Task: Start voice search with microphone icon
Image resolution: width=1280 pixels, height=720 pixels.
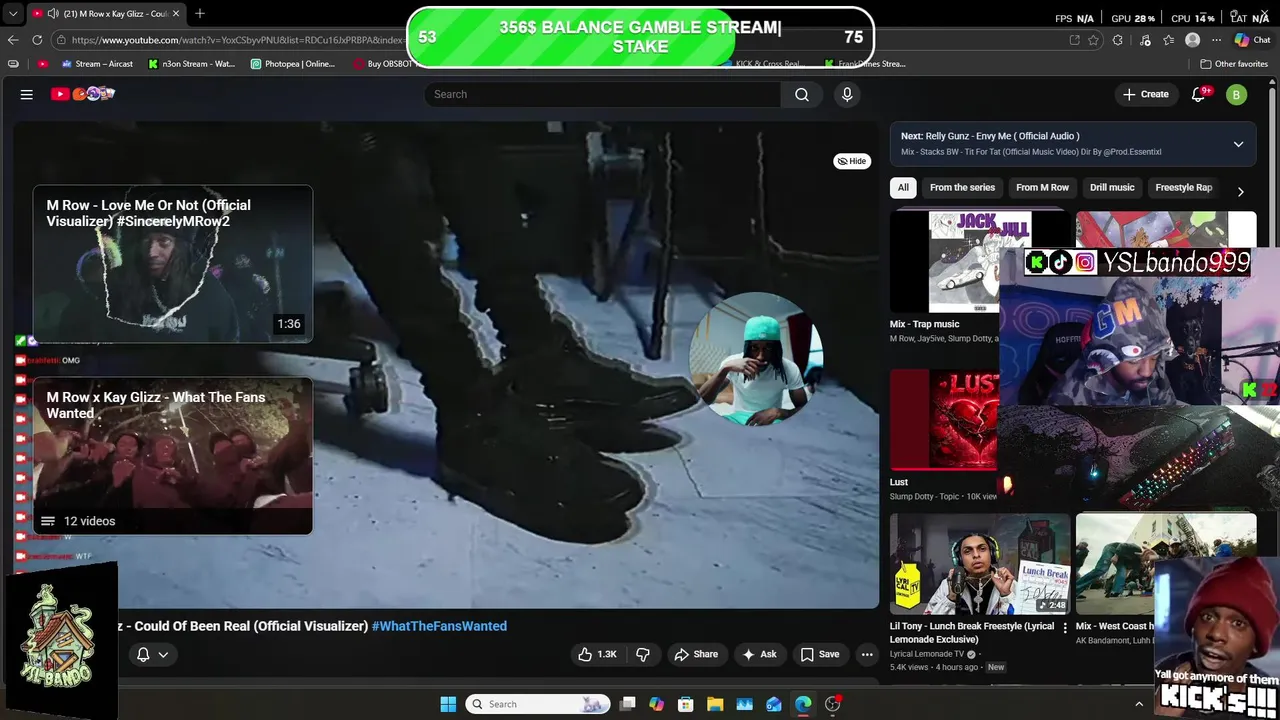Action: (x=847, y=94)
